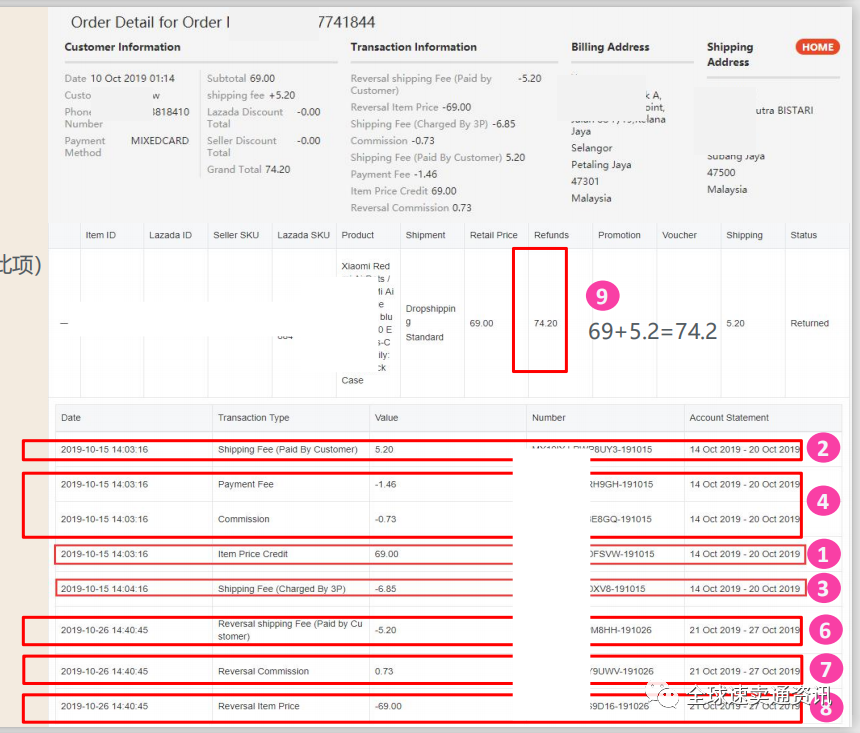Click the red HOME address tag
The height and width of the screenshot is (733, 860).
point(817,47)
